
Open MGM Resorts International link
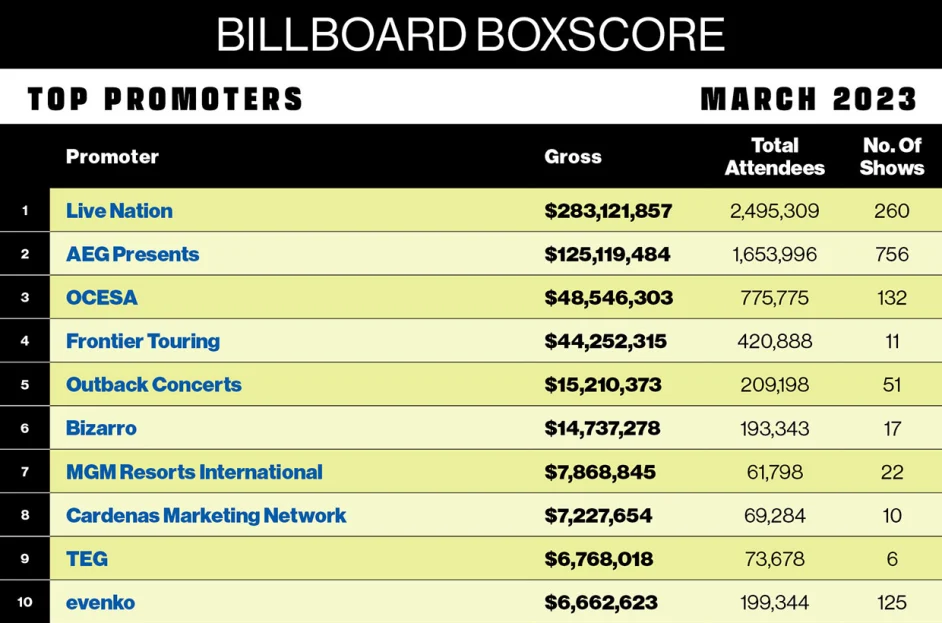194,472
